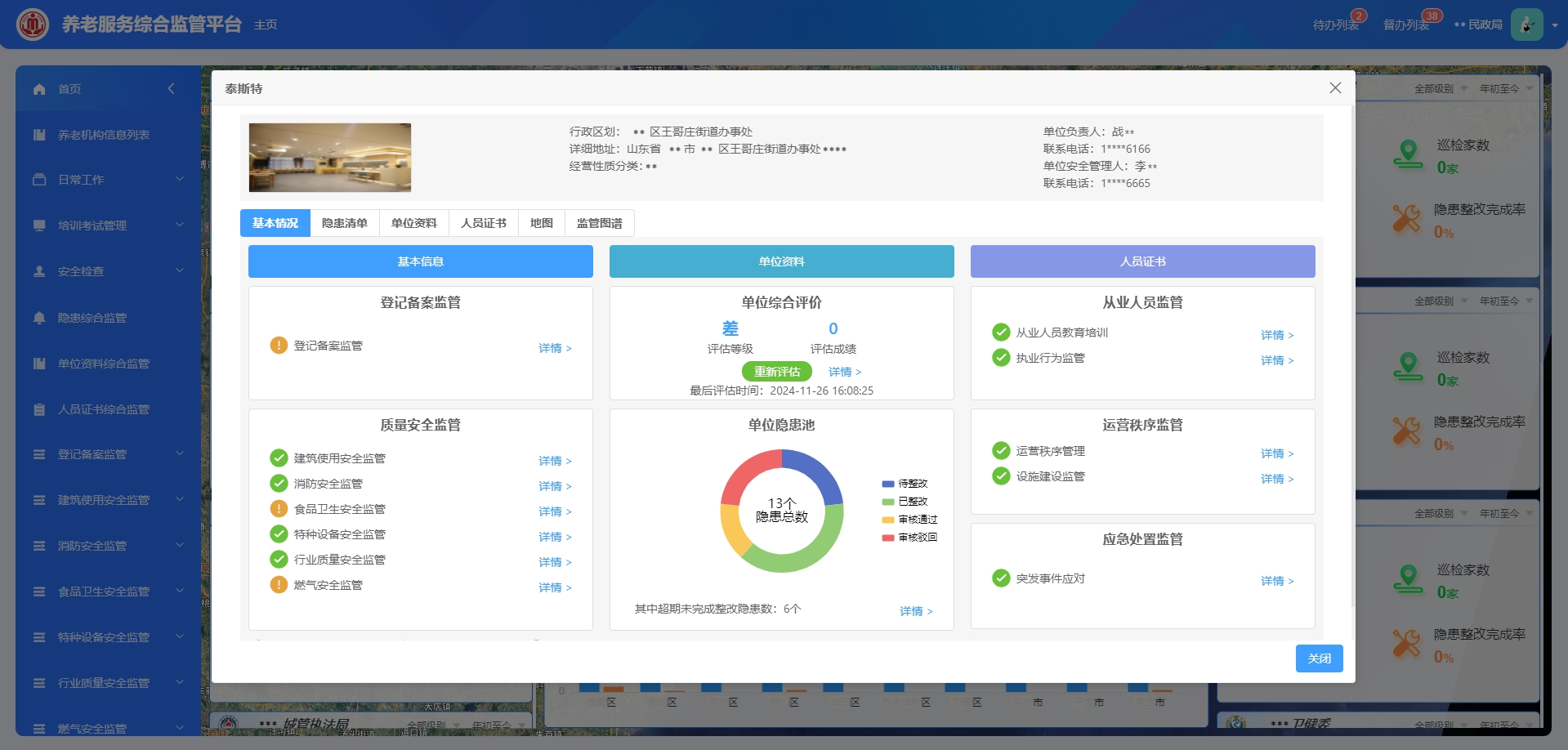Screen dimensions: 1568x750
Task: Click the home icon in sidebar
Action: [39, 89]
